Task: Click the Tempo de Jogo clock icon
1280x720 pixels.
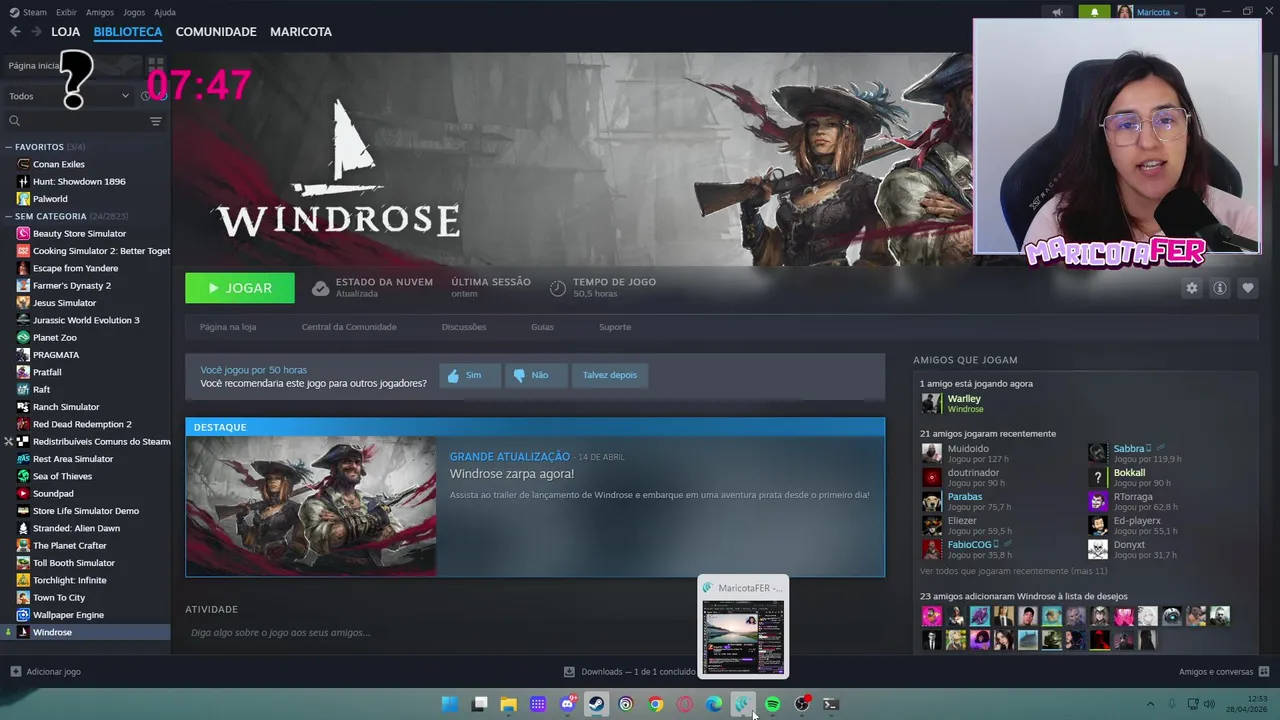Action: tap(558, 288)
